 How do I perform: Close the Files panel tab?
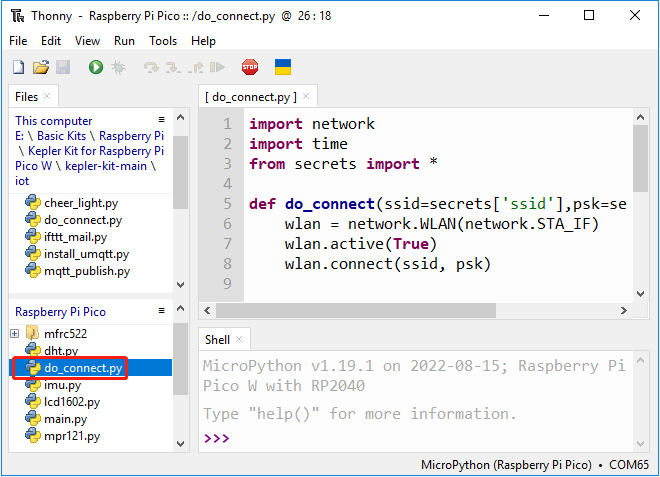[x=47, y=96]
